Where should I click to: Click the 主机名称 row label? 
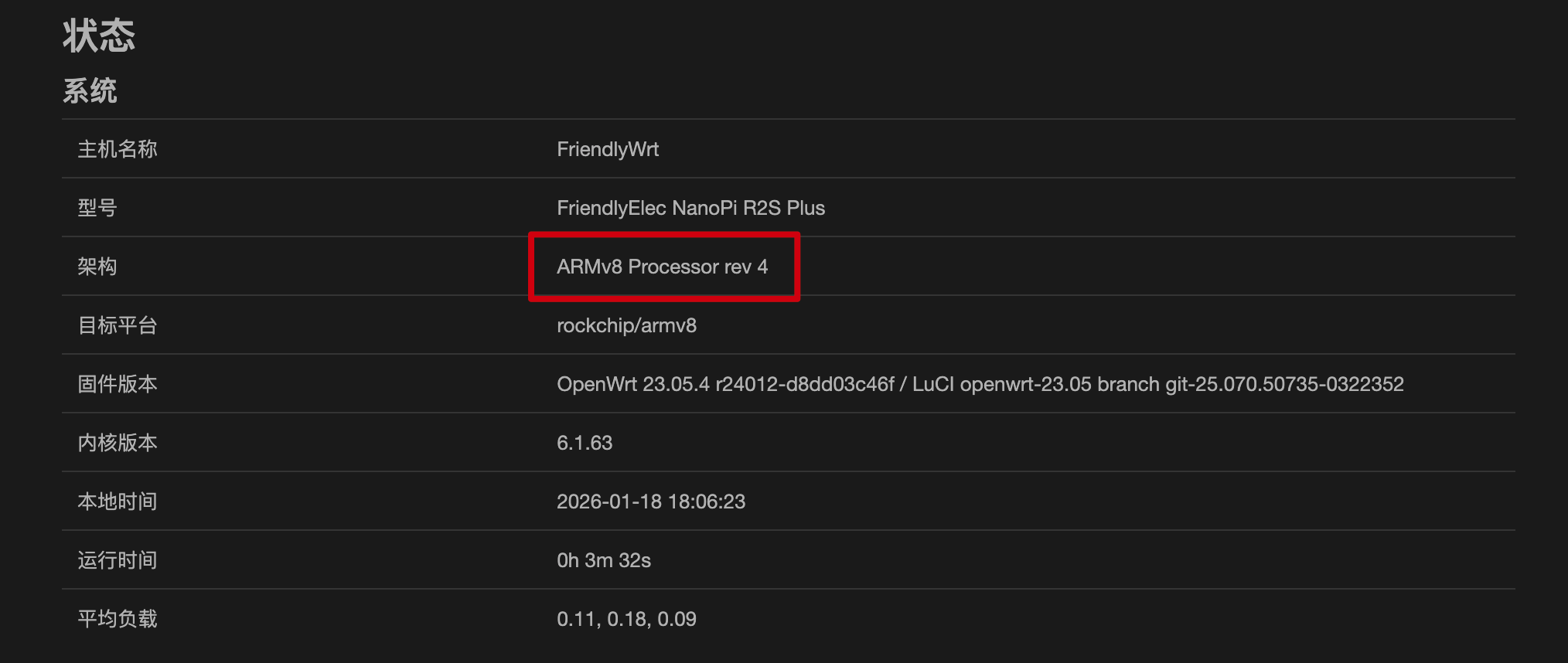coord(117,149)
